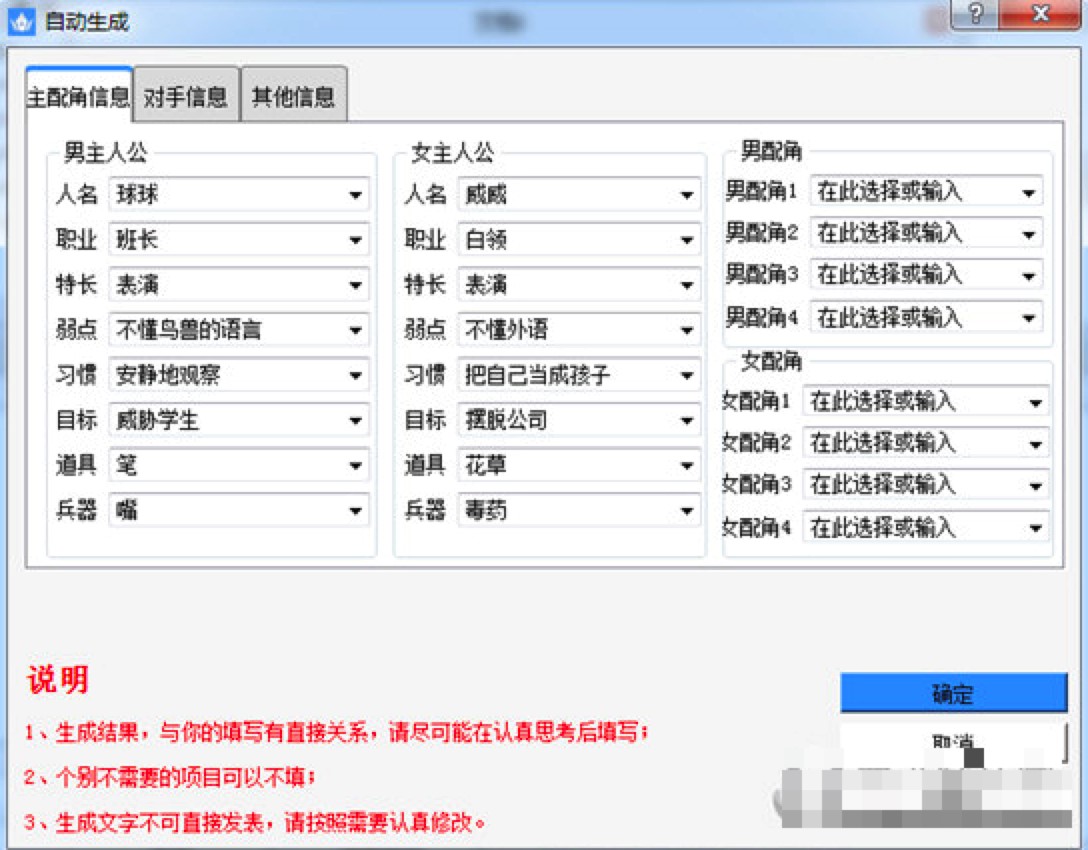Click the field containing 不懂鸟兽的语言
Viewport: 1088px width, 850px height.
239,330
